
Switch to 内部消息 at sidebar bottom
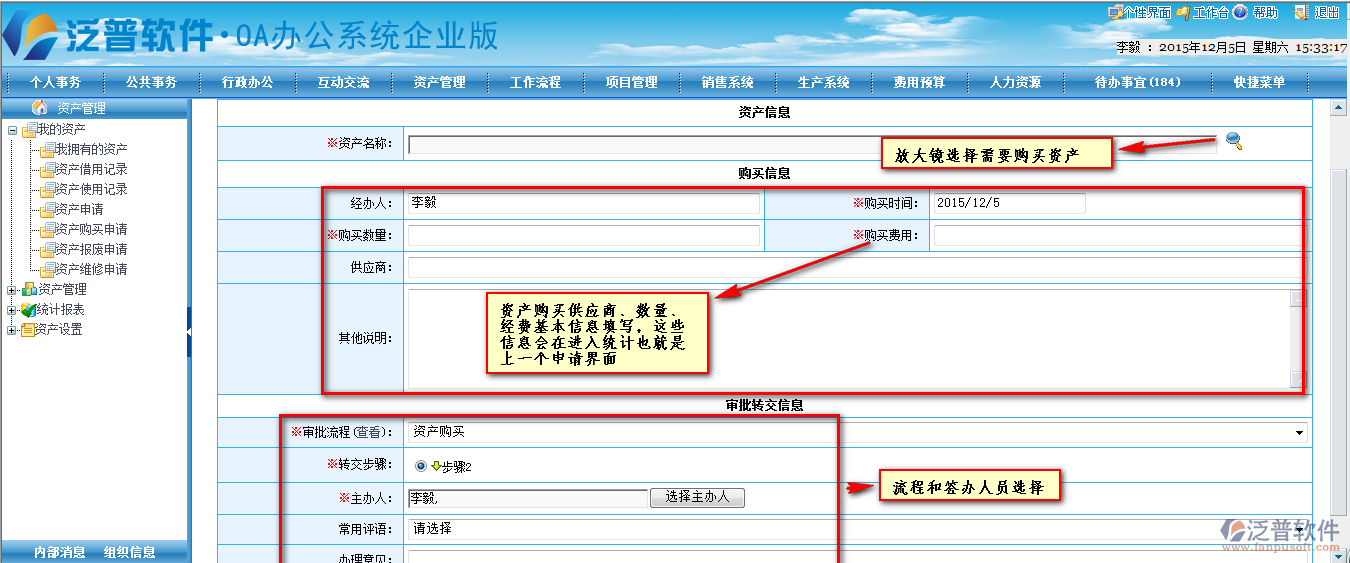[x=59, y=552]
